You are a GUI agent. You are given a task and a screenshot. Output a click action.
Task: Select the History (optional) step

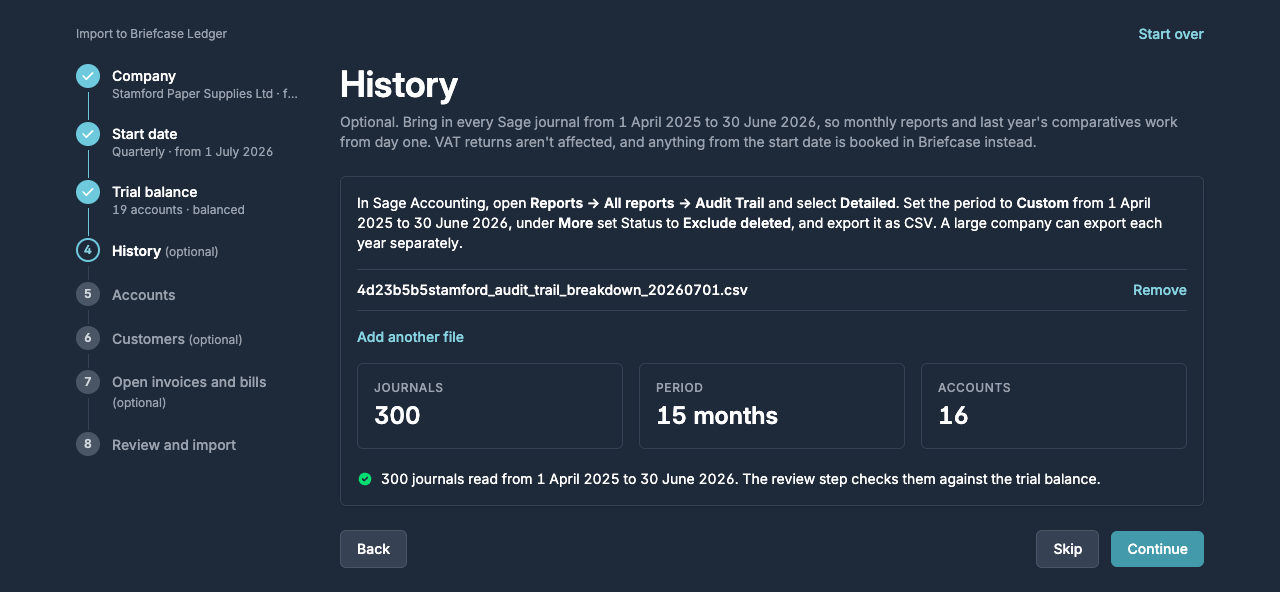point(187,251)
